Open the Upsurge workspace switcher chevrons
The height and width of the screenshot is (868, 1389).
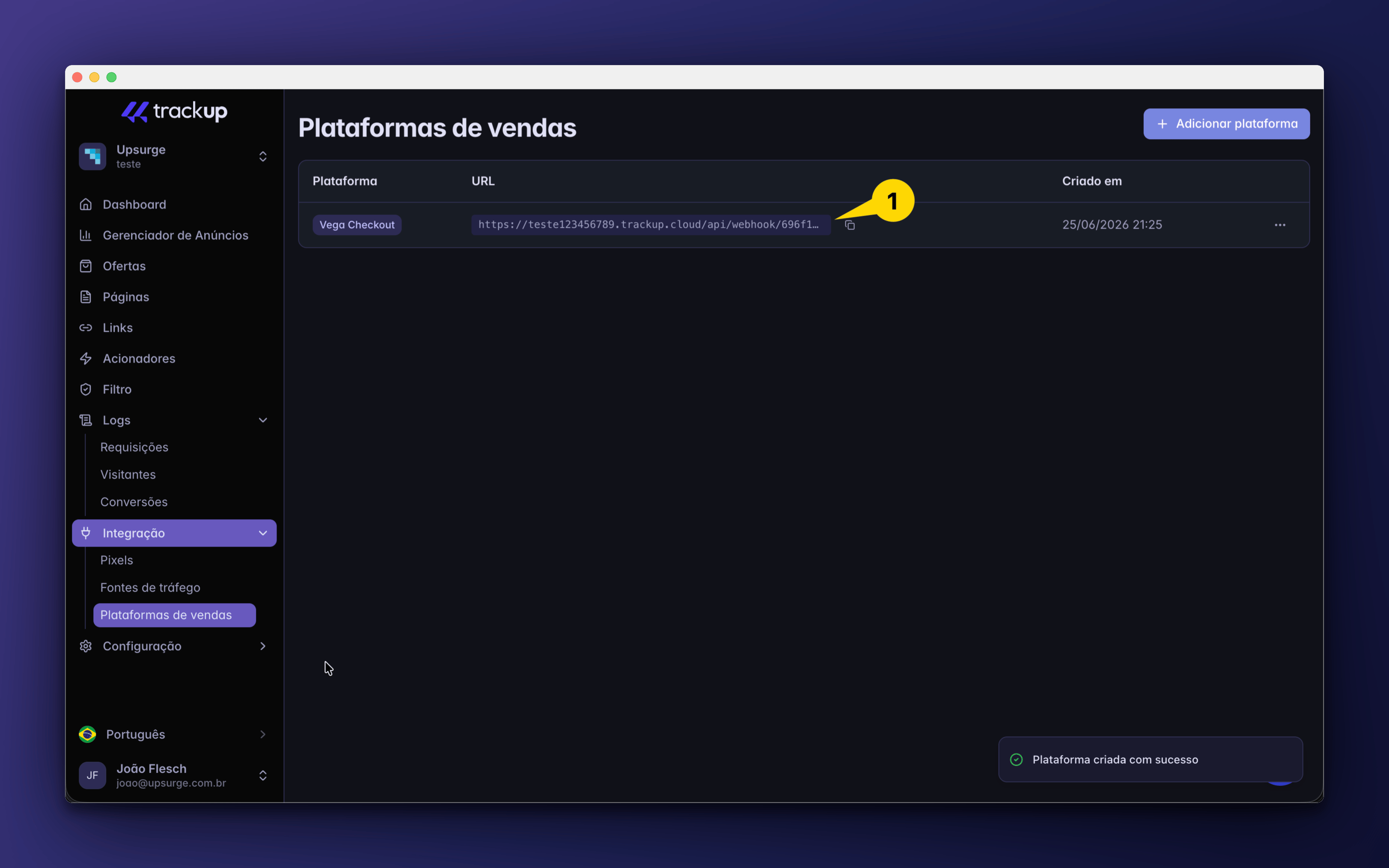click(263, 156)
